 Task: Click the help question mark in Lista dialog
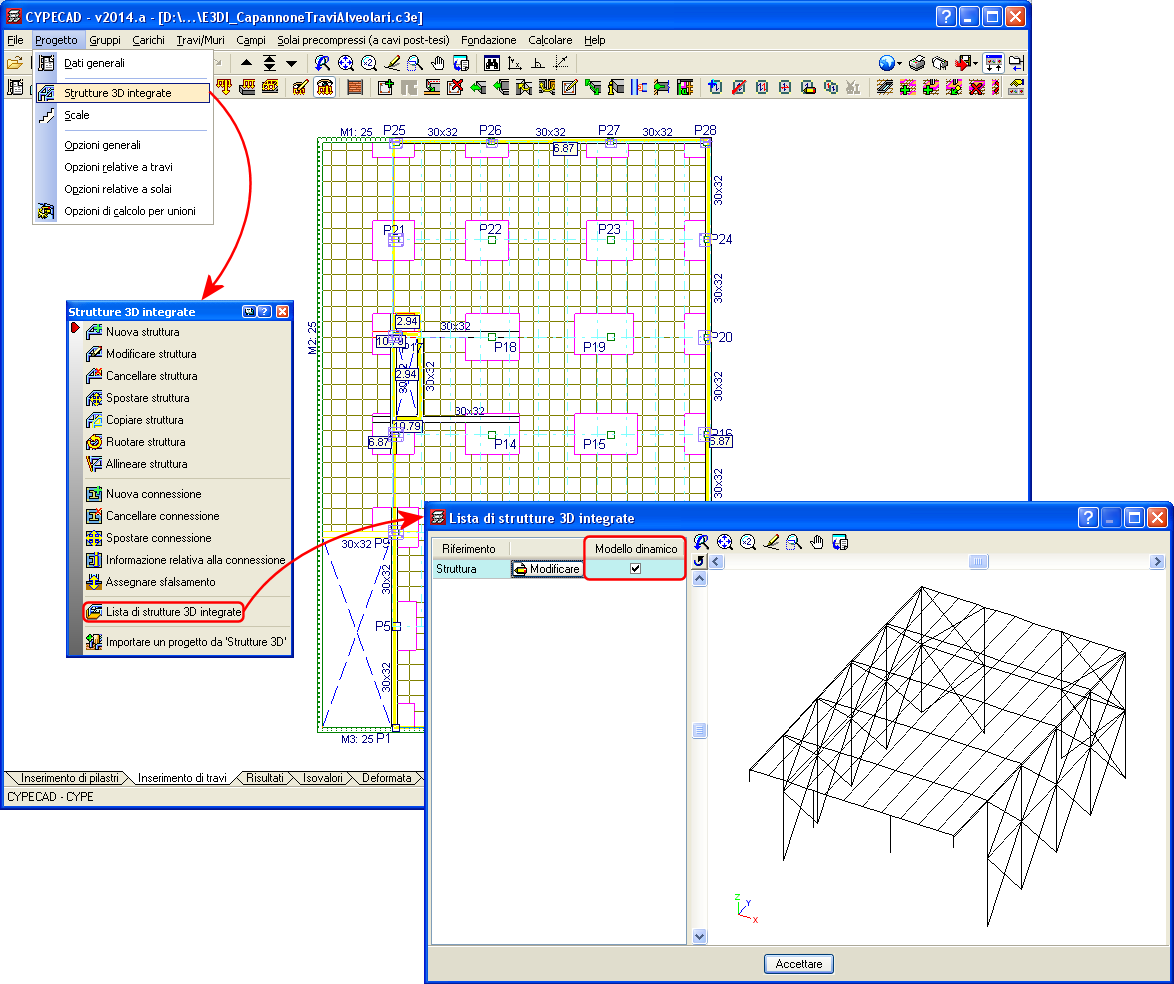1088,517
